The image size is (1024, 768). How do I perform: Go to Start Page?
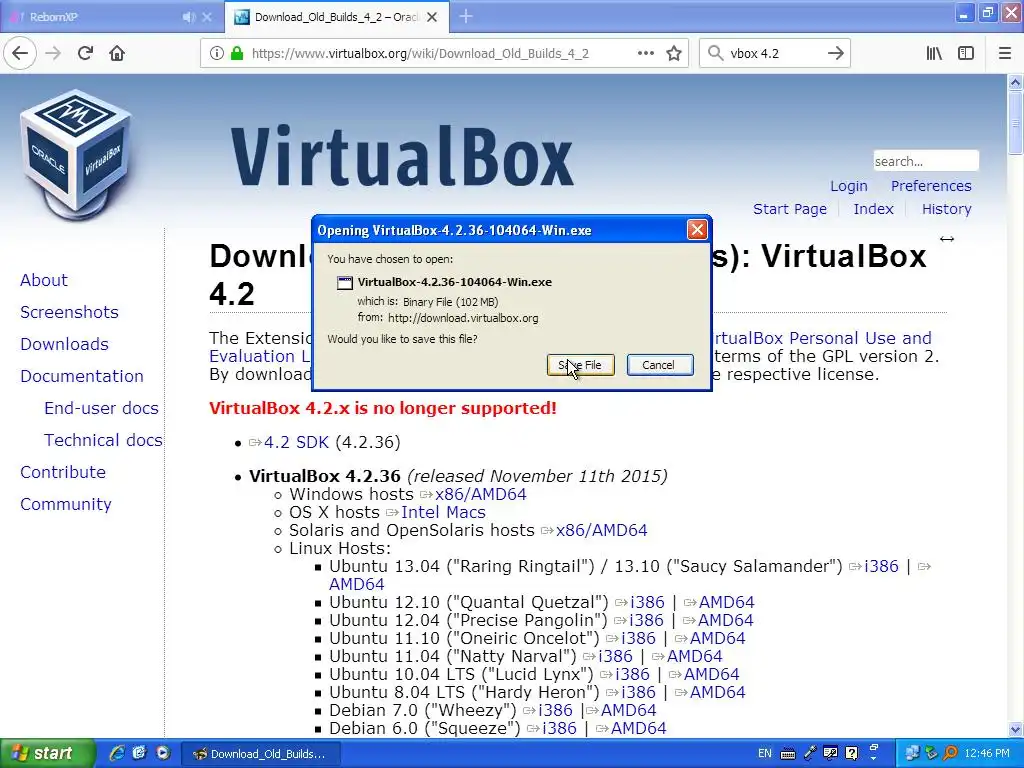790,209
